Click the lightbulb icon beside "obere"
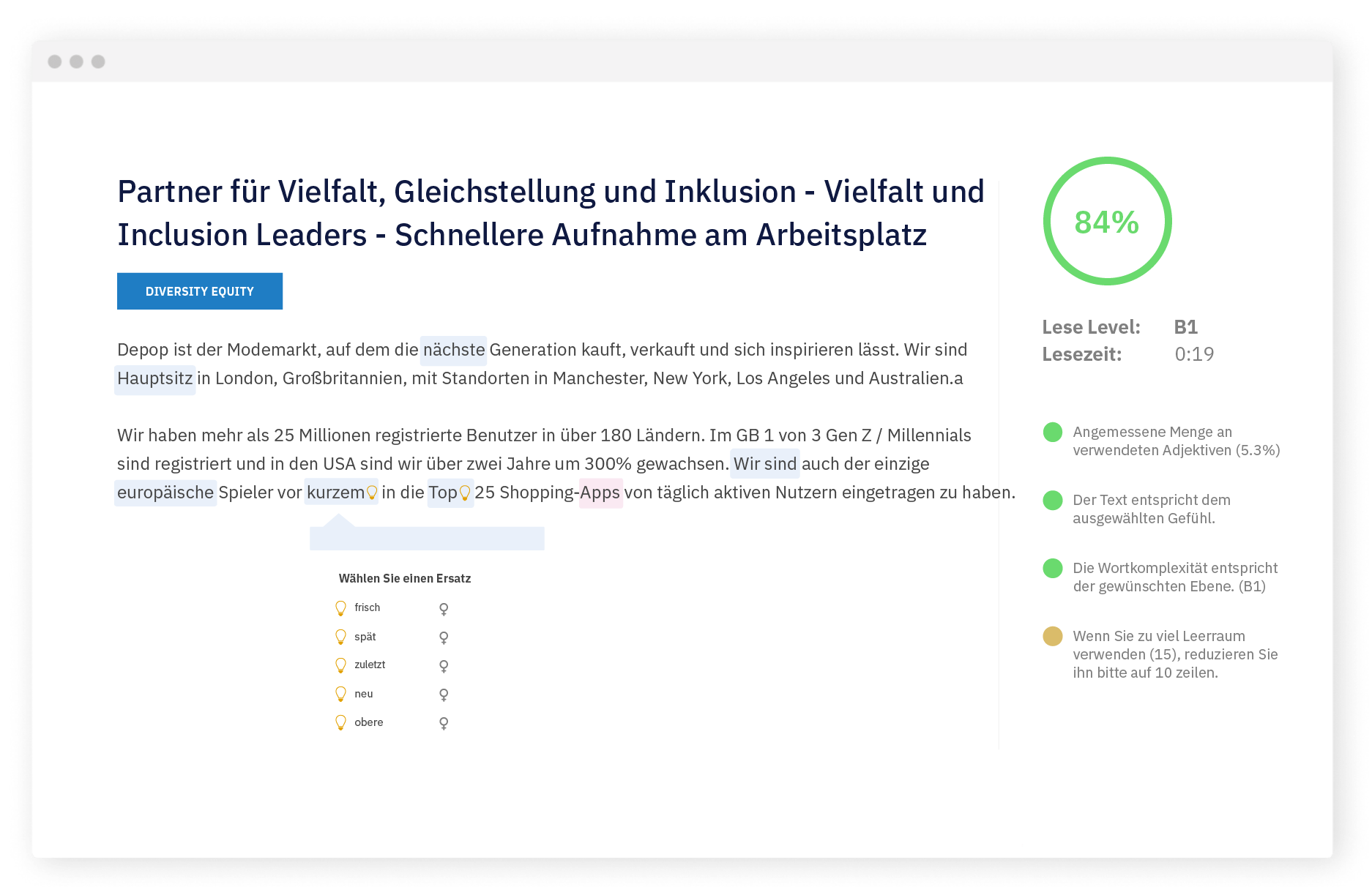The height and width of the screenshot is (887, 1372). coord(340,722)
